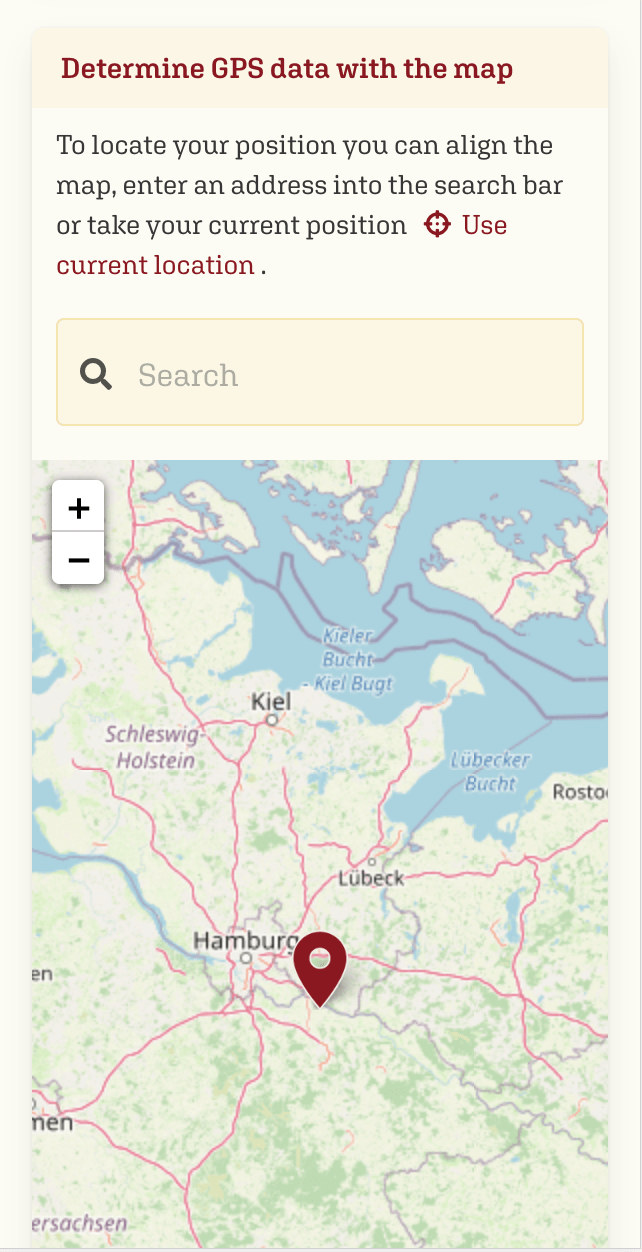The image size is (642, 1252).
Task: Zoom in using the plus icon
Action: point(78,507)
